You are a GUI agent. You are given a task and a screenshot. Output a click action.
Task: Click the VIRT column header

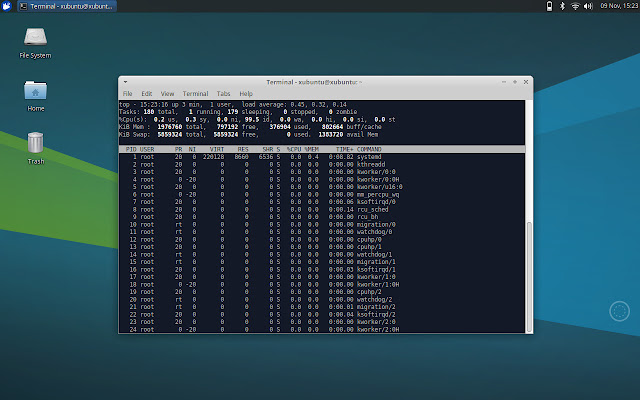pos(217,149)
